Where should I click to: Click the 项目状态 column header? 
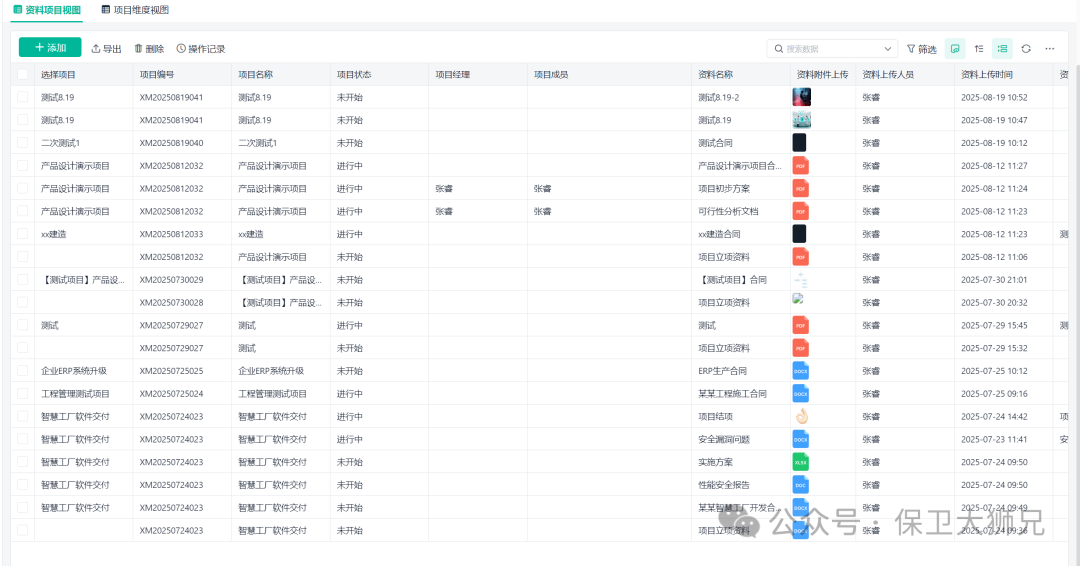(x=354, y=74)
